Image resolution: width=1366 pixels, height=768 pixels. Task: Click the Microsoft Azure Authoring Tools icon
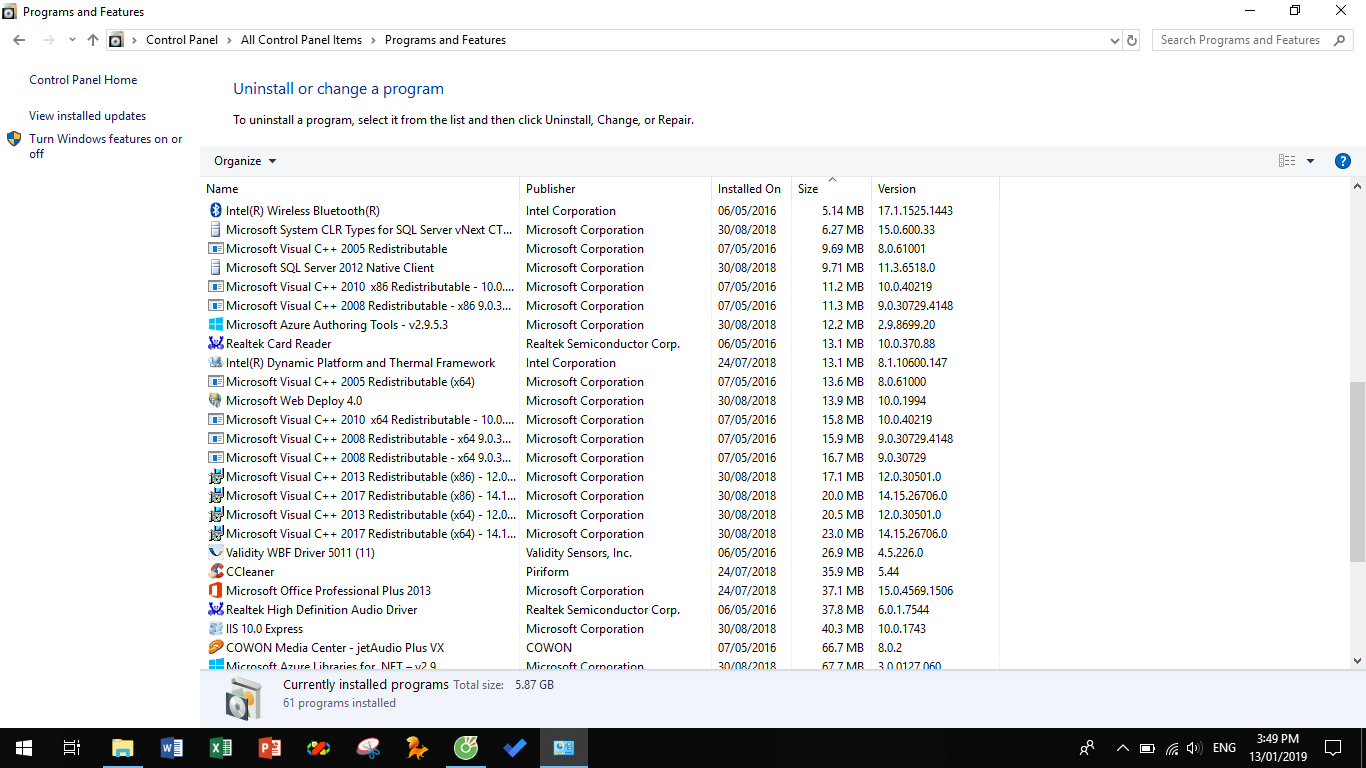[x=215, y=325]
